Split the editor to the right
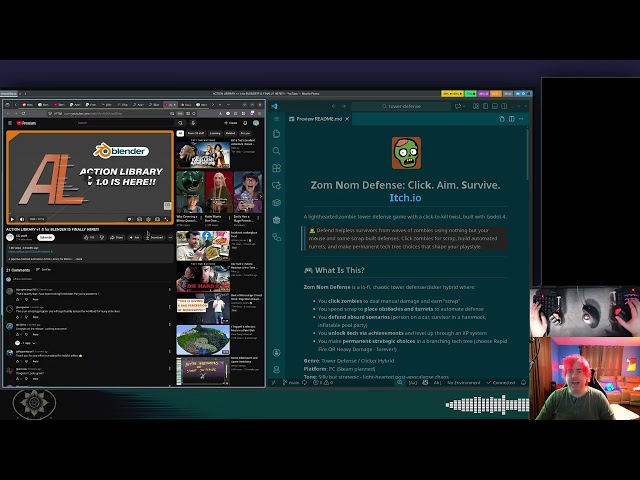Screen dimensions: 640x480 pyautogui.click(x=511, y=119)
